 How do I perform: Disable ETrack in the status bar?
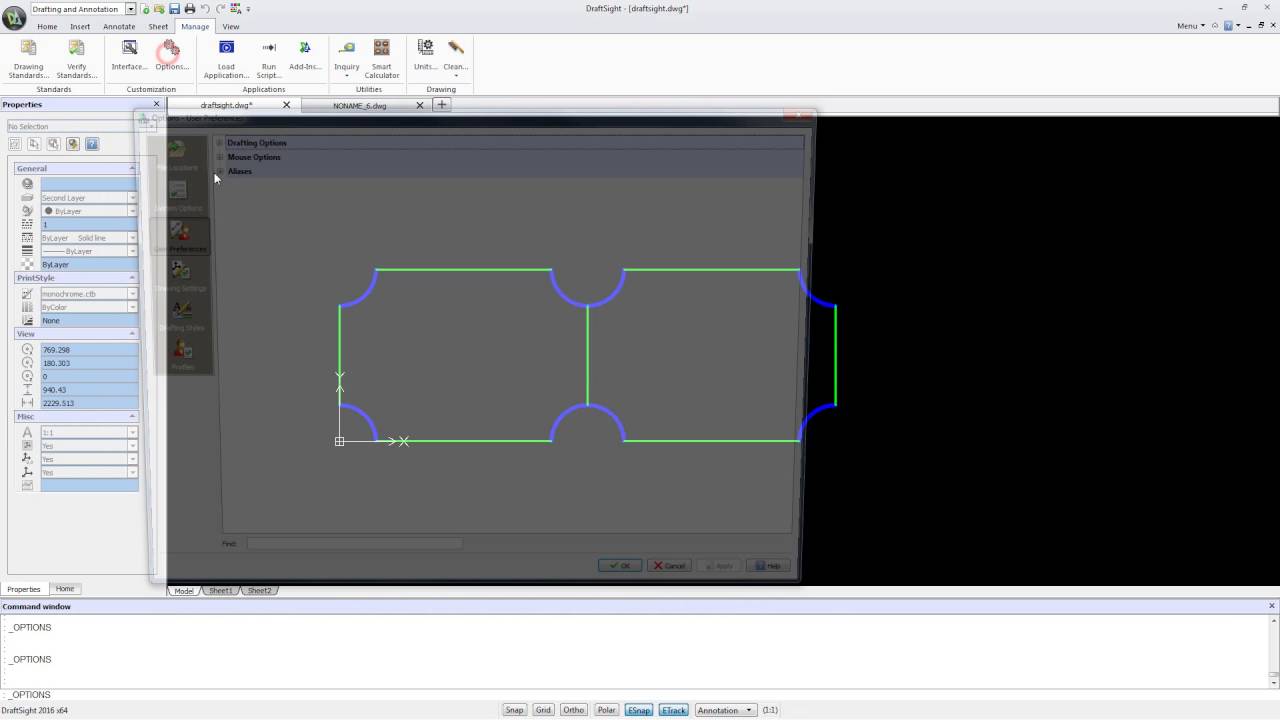pyautogui.click(x=674, y=710)
